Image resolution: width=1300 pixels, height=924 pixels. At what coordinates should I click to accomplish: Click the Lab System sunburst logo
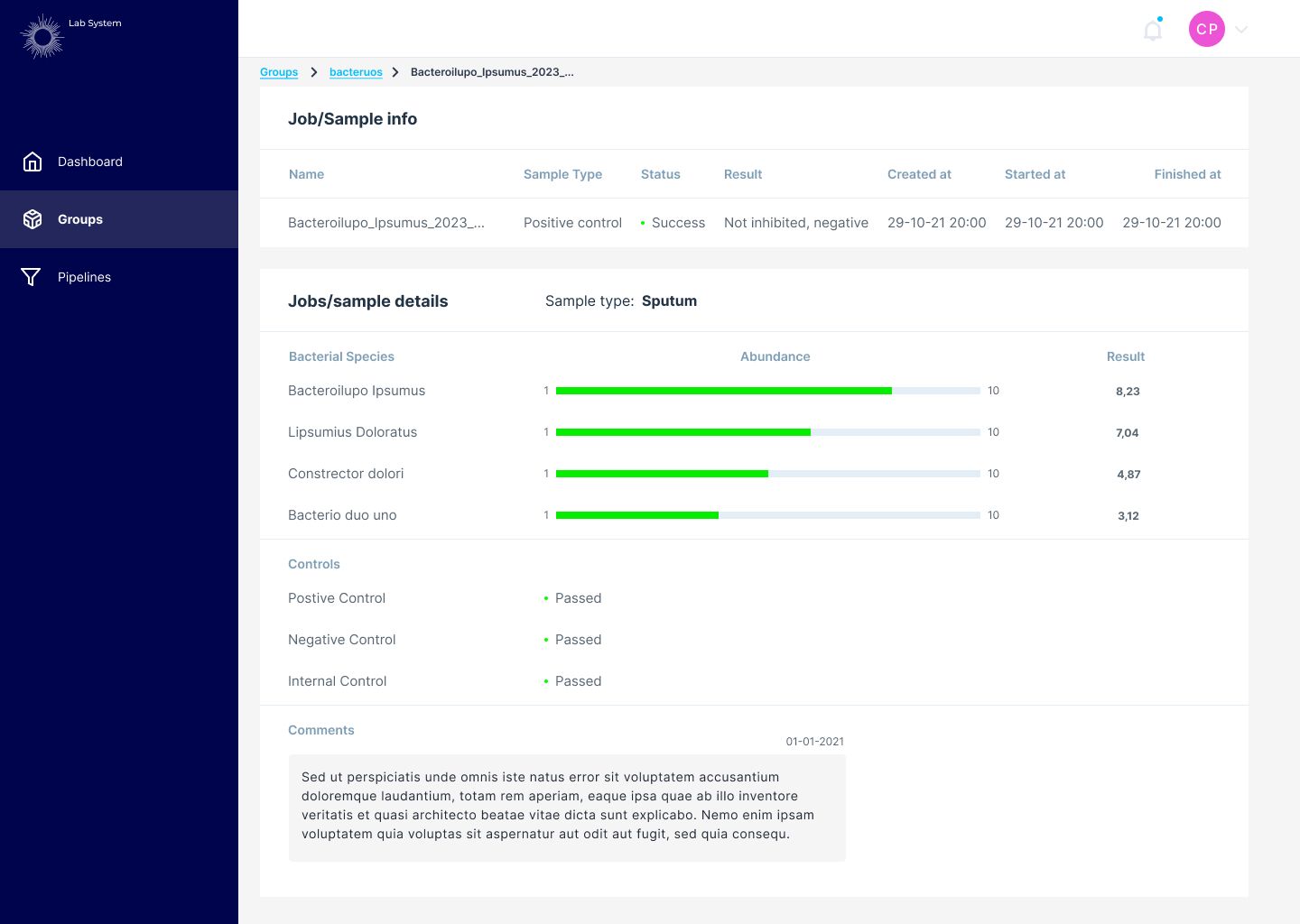(42, 36)
